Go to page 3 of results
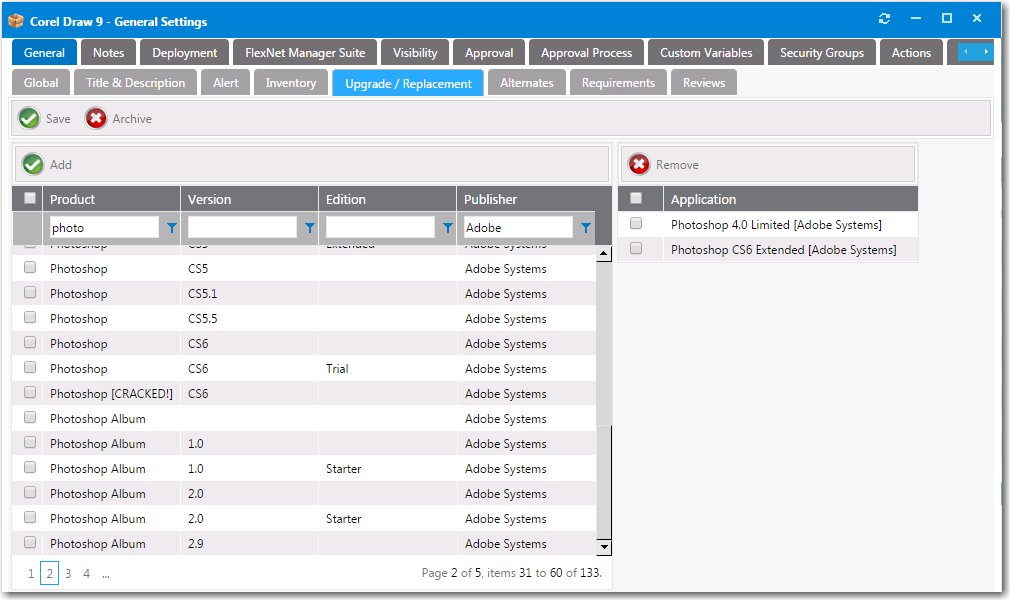Image resolution: width=1010 pixels, height=600 pixels. pyautogui.click(x=67, y=573)
